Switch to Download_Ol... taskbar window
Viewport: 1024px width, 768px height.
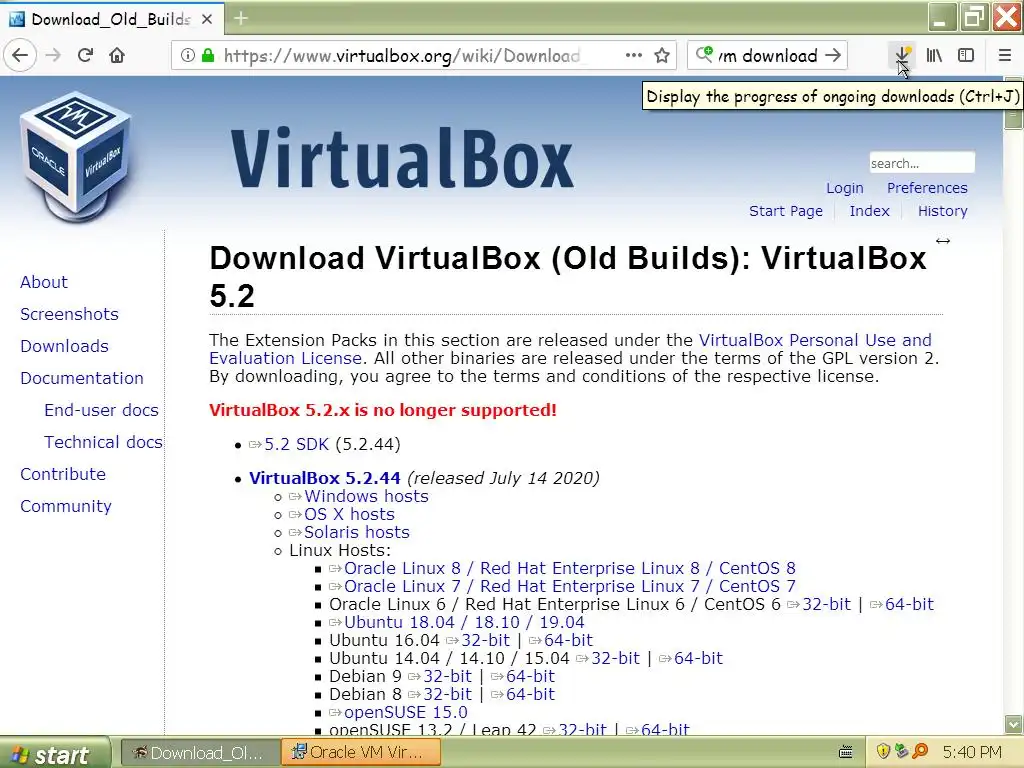tap(199, 753)
